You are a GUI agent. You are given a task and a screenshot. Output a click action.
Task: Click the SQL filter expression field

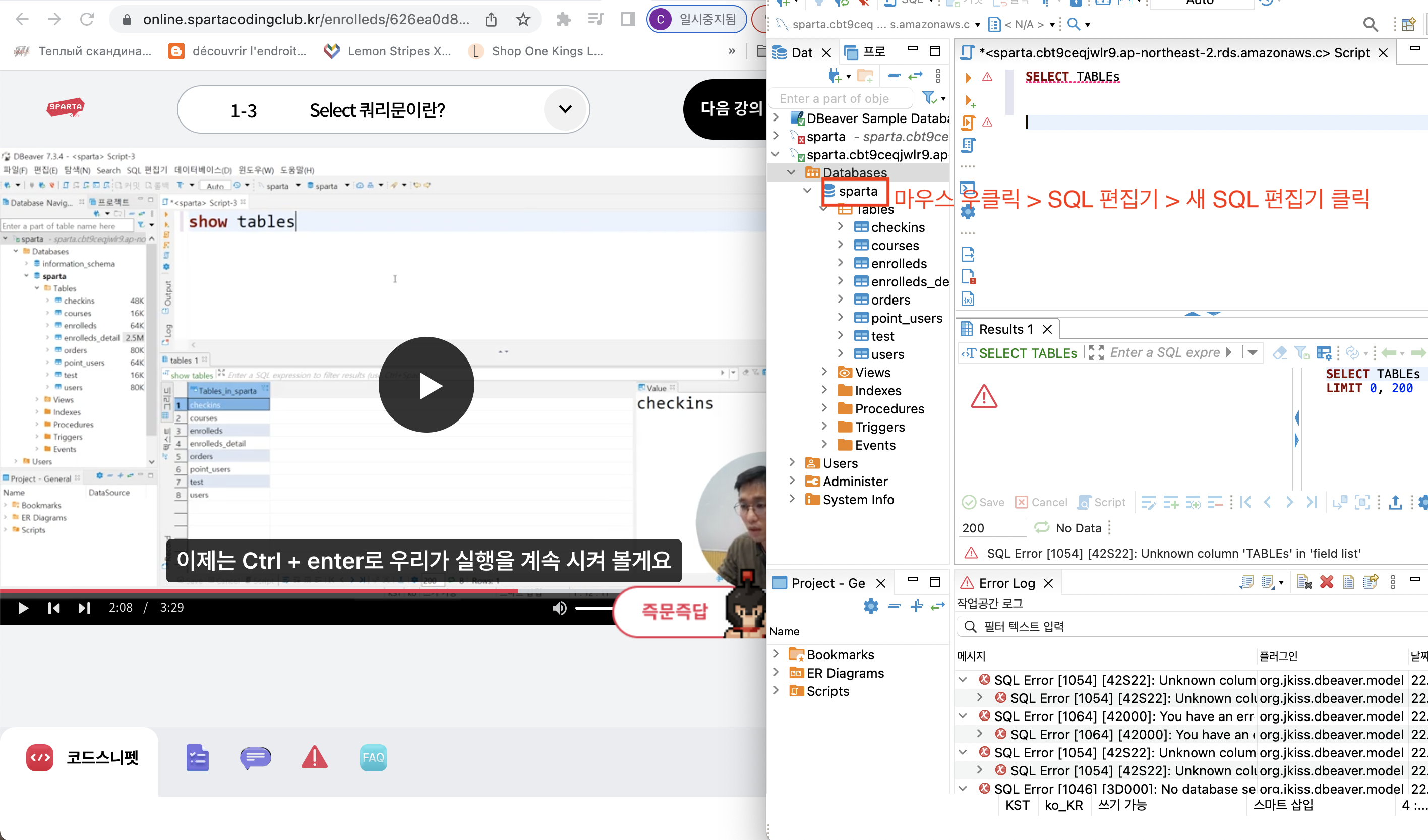coord(1165,352)
